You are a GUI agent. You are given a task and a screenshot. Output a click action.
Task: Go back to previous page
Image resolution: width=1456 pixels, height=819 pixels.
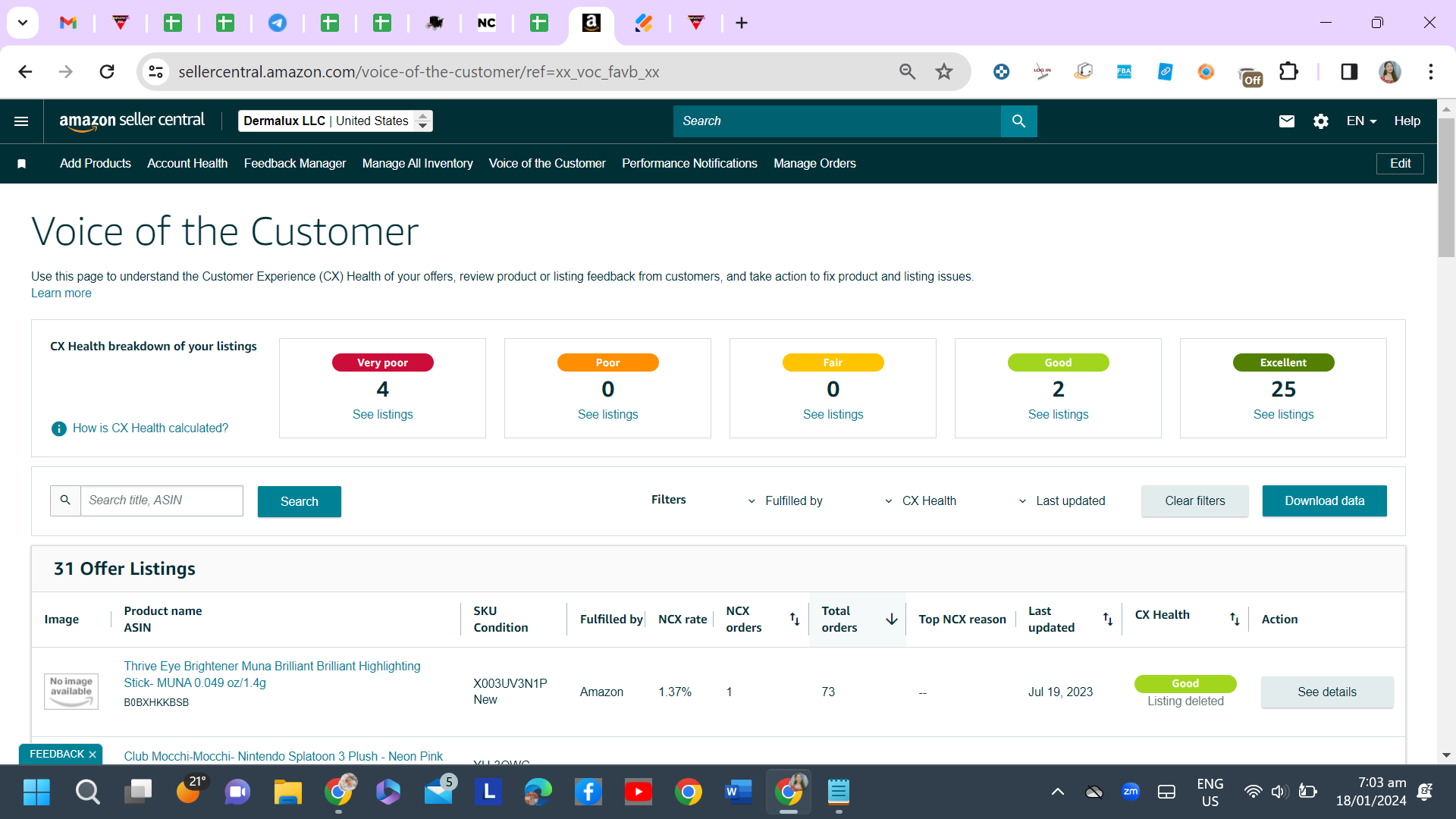[x=25, y=72]
